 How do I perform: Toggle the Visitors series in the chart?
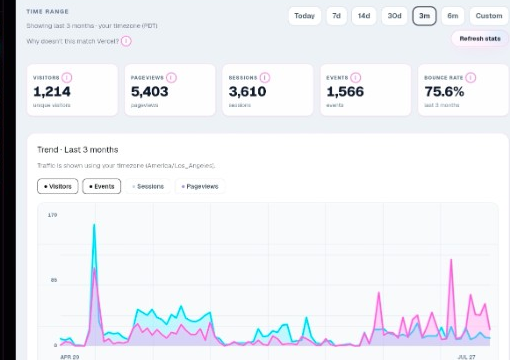pyautogui.click(x=58, y=186)
